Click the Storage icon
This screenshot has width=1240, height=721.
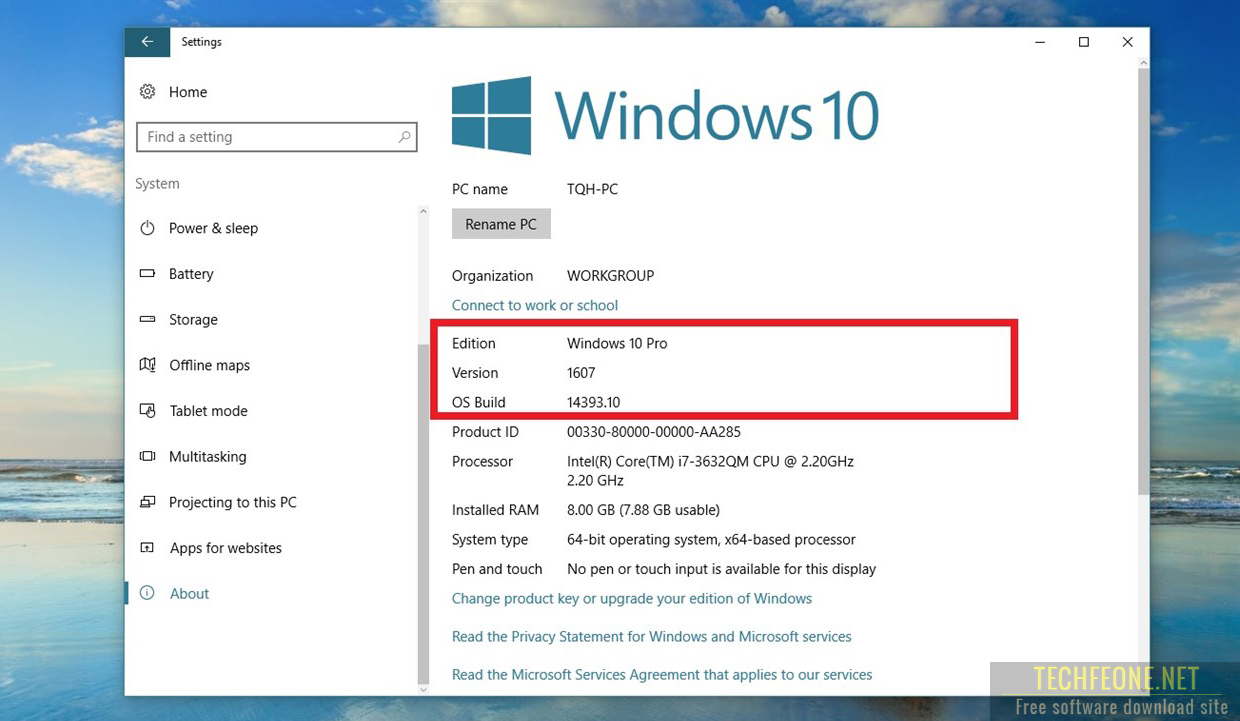pyautogui.click(x=146, y=319)
